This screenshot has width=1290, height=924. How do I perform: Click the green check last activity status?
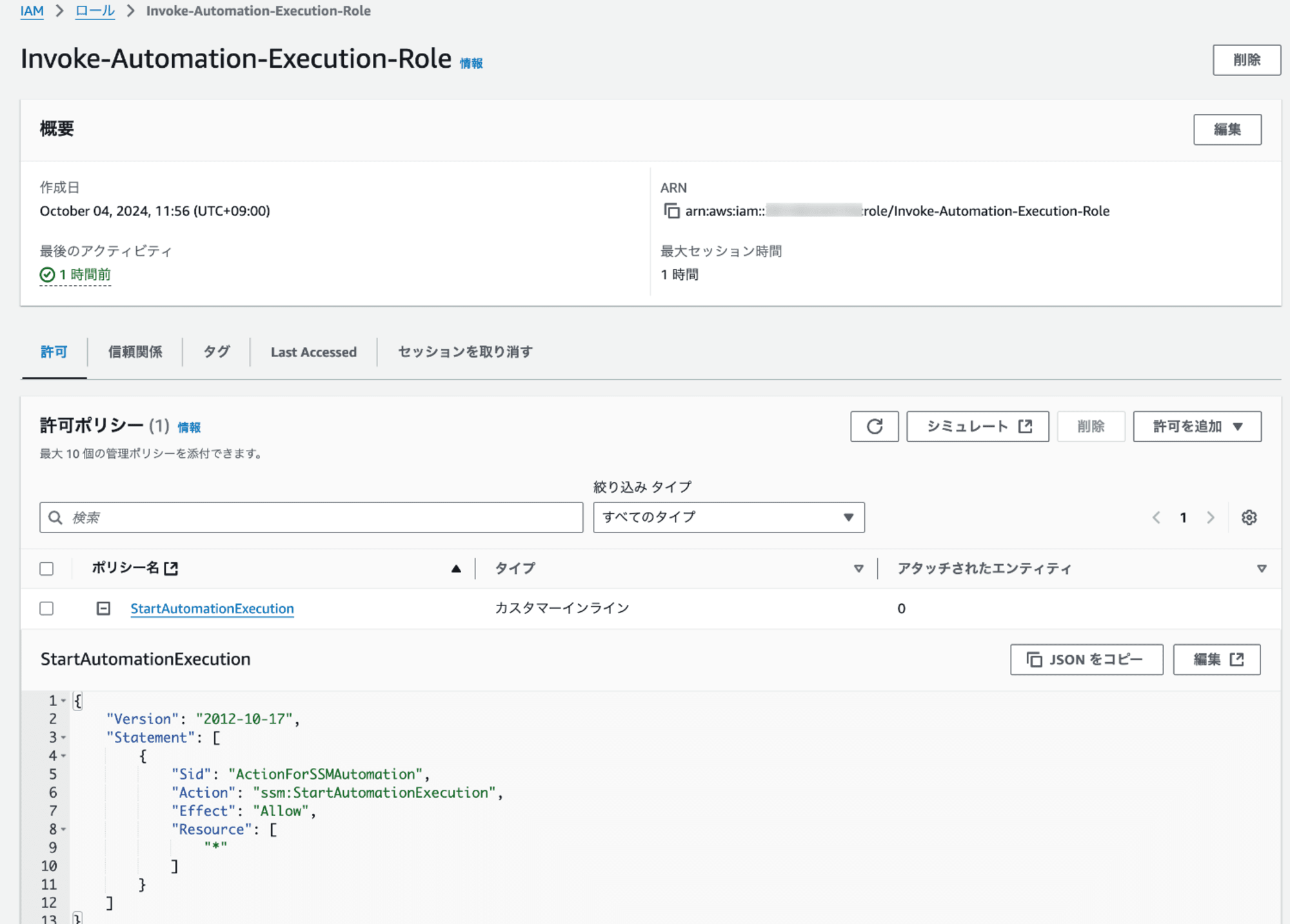[x=47, y=275]
